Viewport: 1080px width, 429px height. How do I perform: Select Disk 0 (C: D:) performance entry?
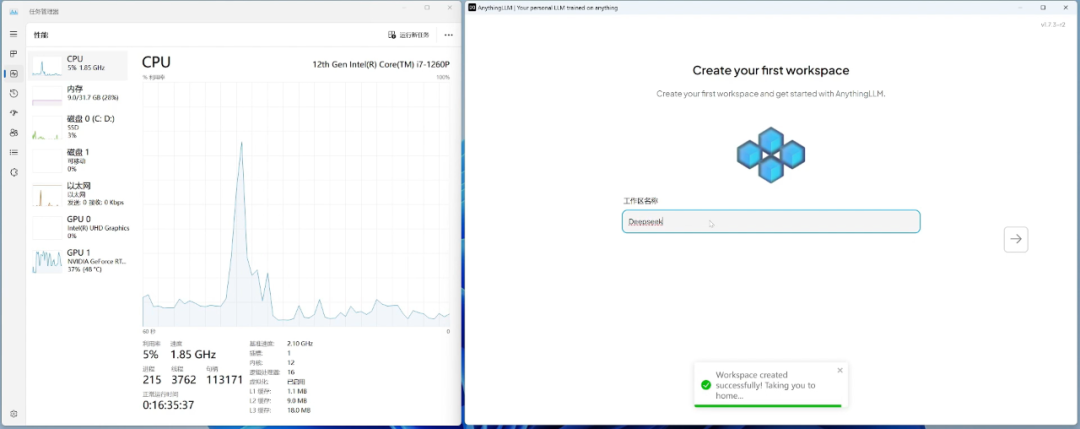pyautogui.click(x=79, y=127)
